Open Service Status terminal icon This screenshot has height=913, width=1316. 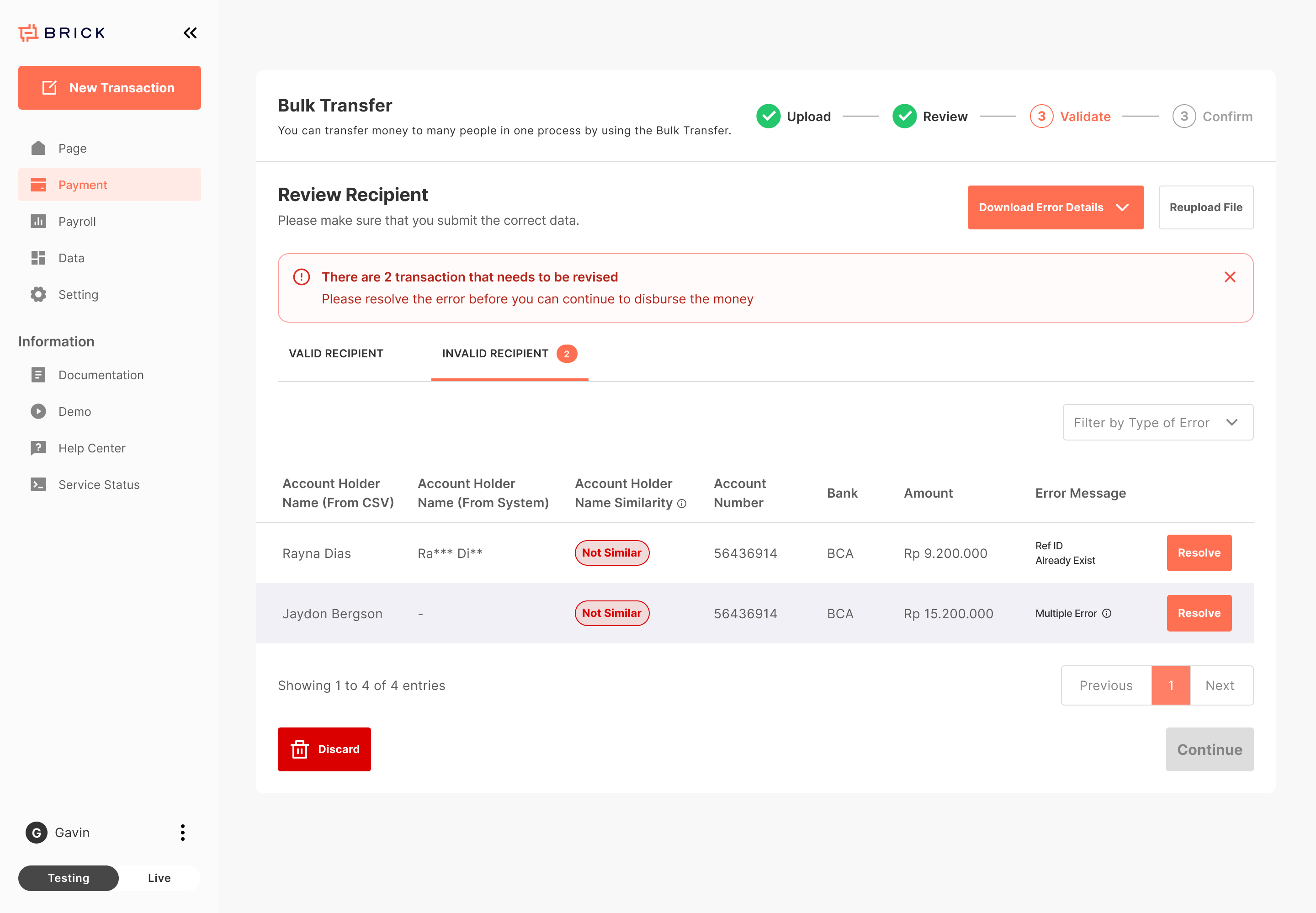pos(38,484)
